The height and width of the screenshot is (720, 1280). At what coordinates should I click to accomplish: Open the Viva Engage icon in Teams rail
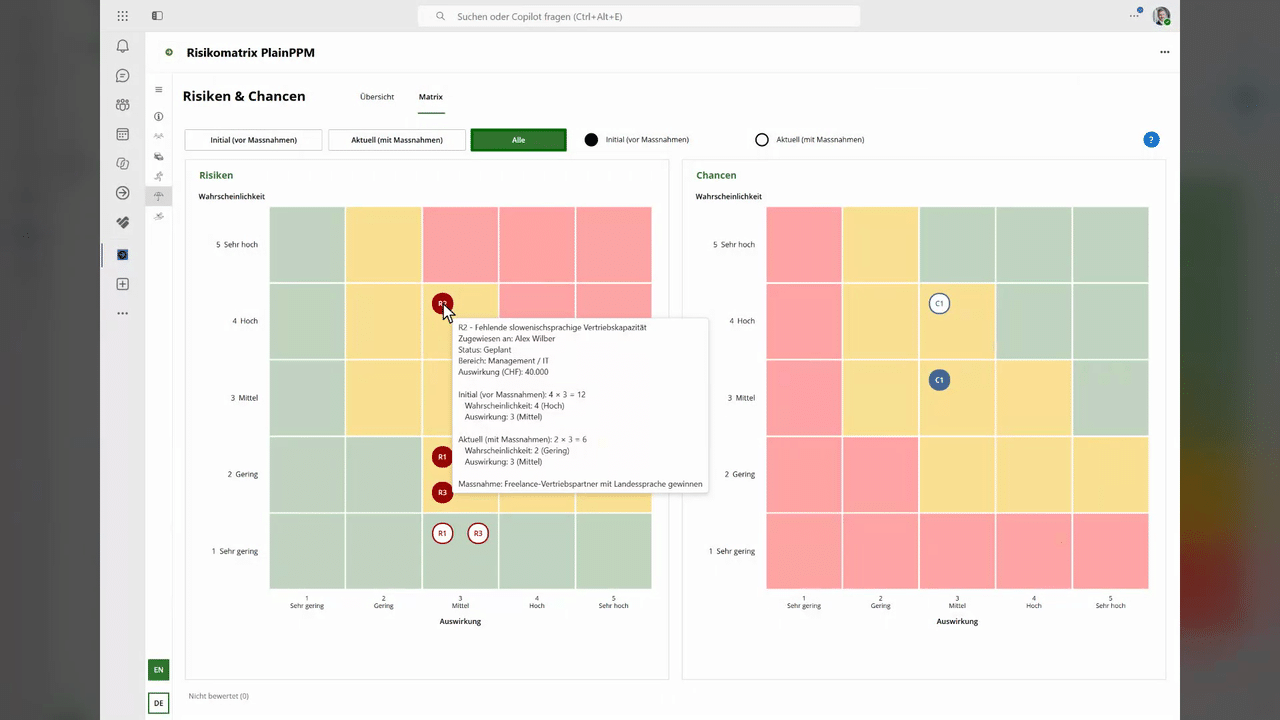[123, 223]
